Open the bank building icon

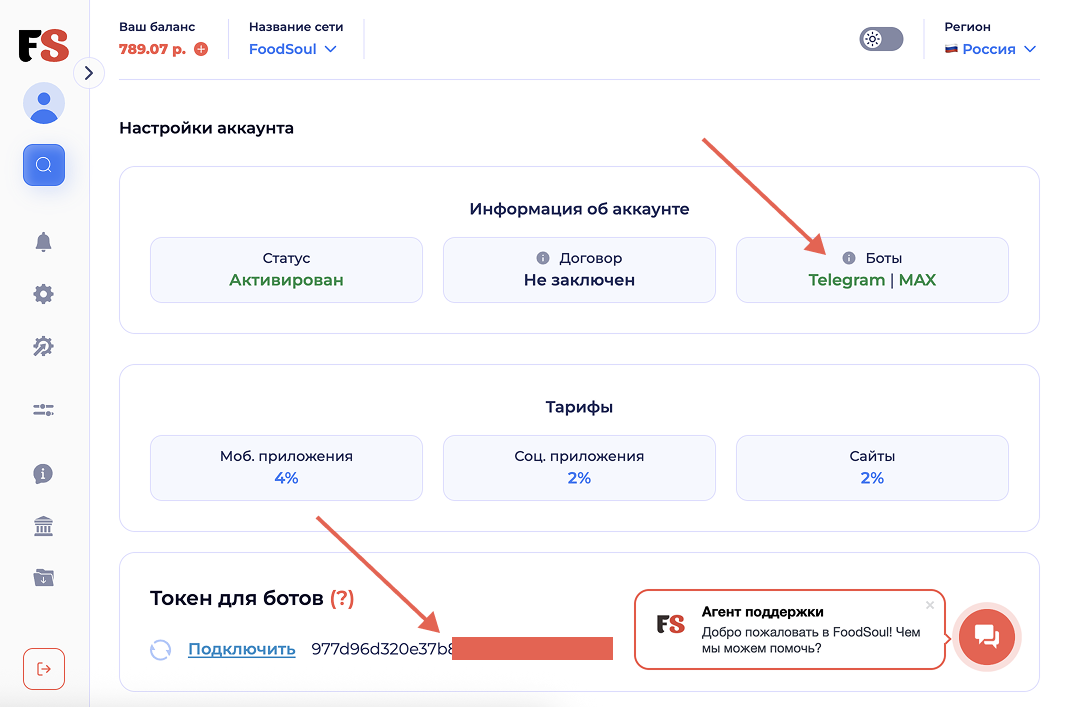click(44, 526)
